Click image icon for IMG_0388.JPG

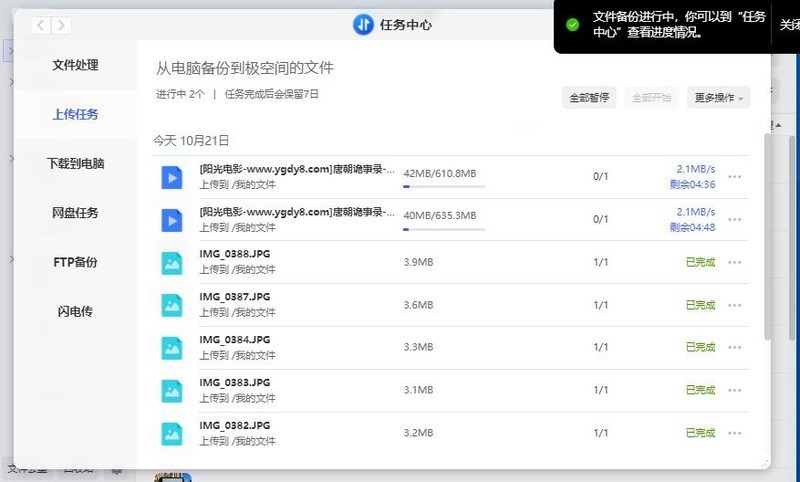[172, 263]
